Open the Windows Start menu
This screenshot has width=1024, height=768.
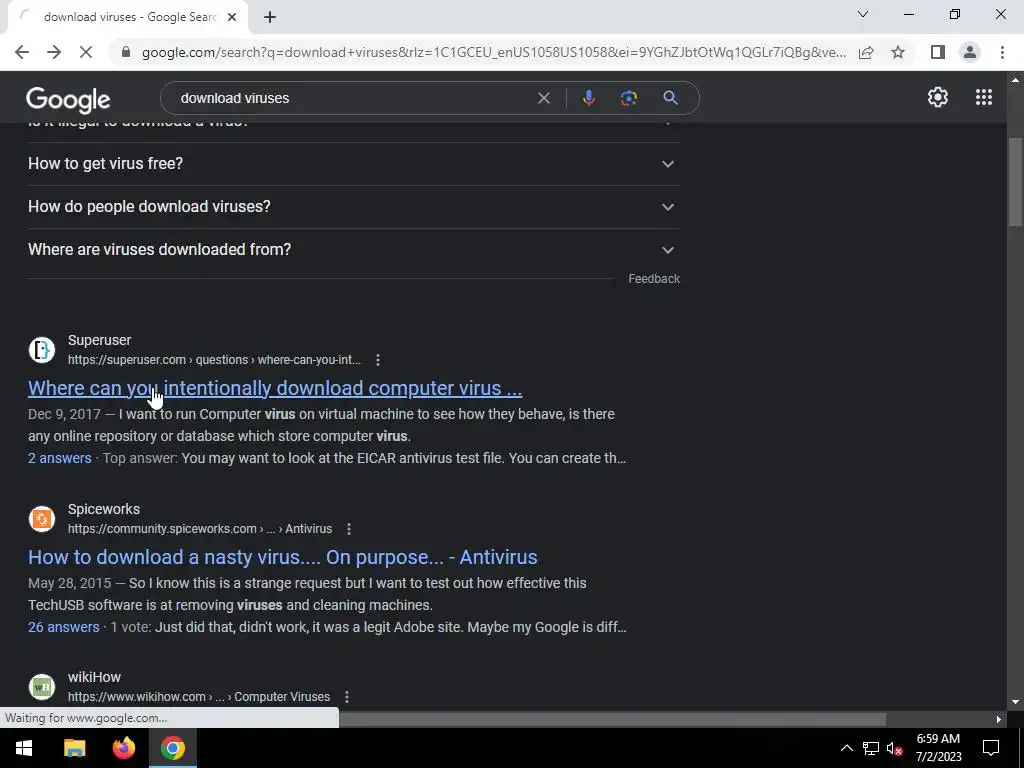pyautogui.click(x=24, y=748)
